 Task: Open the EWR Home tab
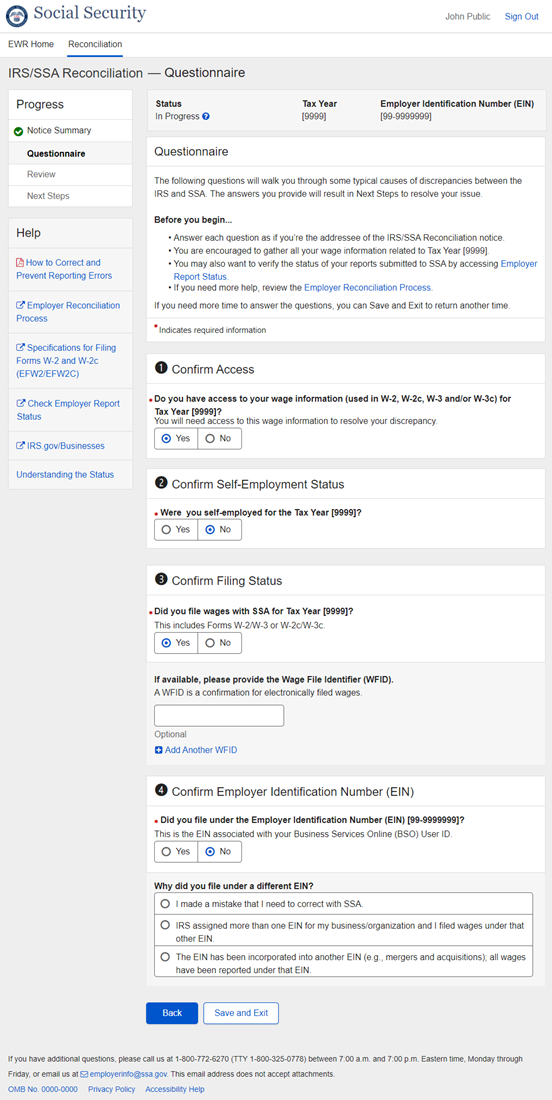pyautogui.click(x=31, y=44)
